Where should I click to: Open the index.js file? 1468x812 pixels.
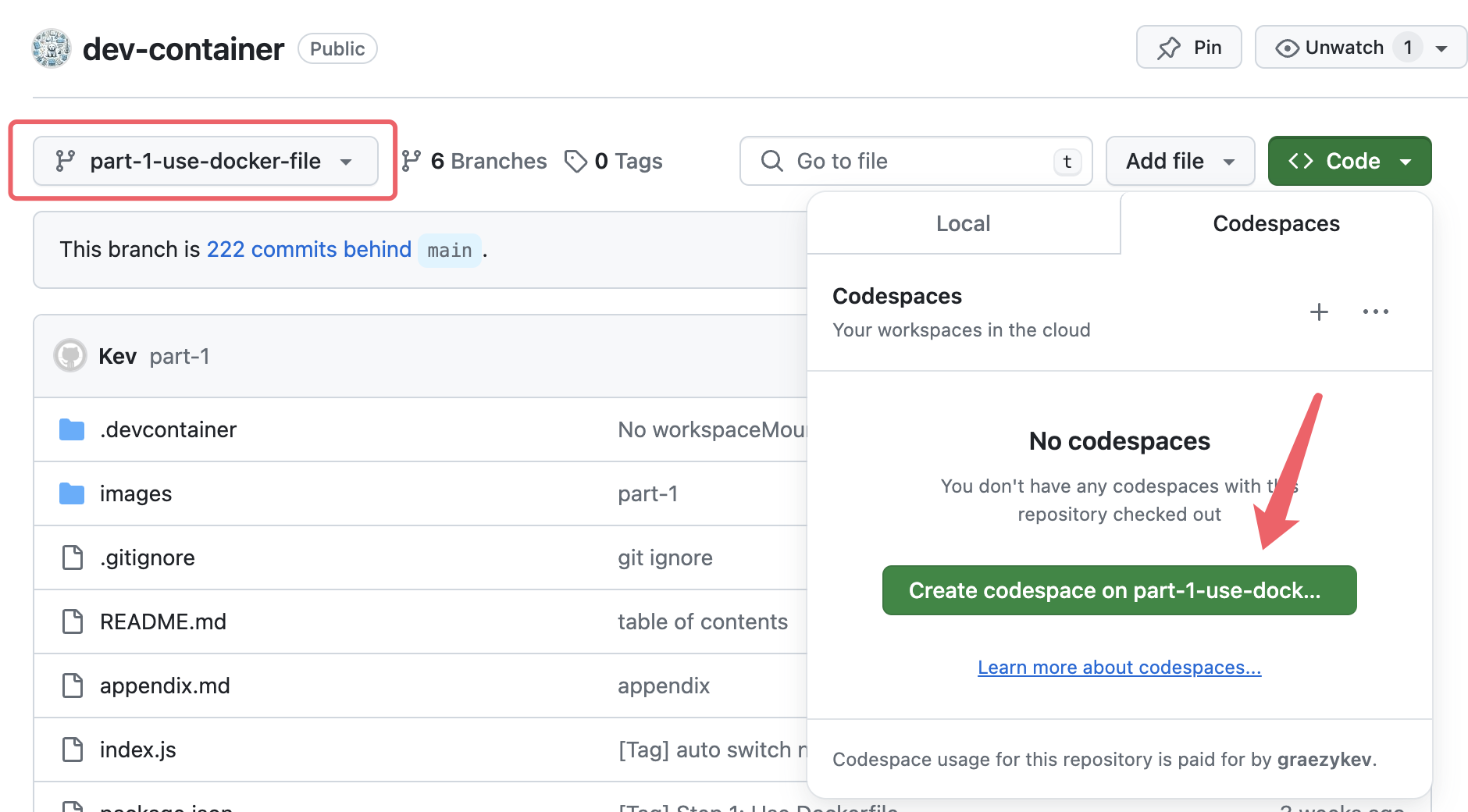click(138, 750)
